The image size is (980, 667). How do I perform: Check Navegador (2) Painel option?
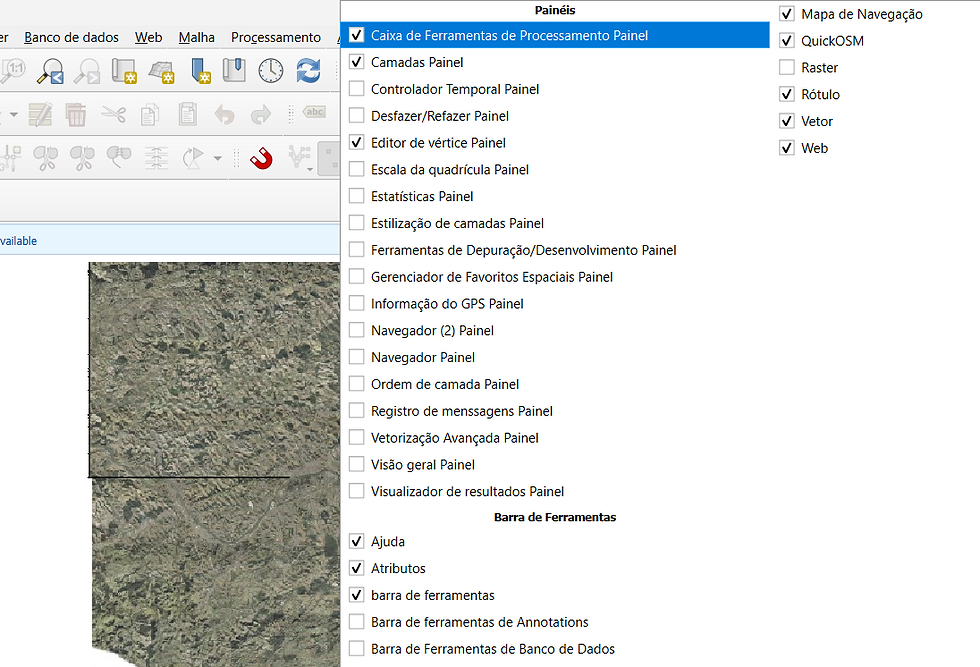pyautogui.click(x=356, y=330)
